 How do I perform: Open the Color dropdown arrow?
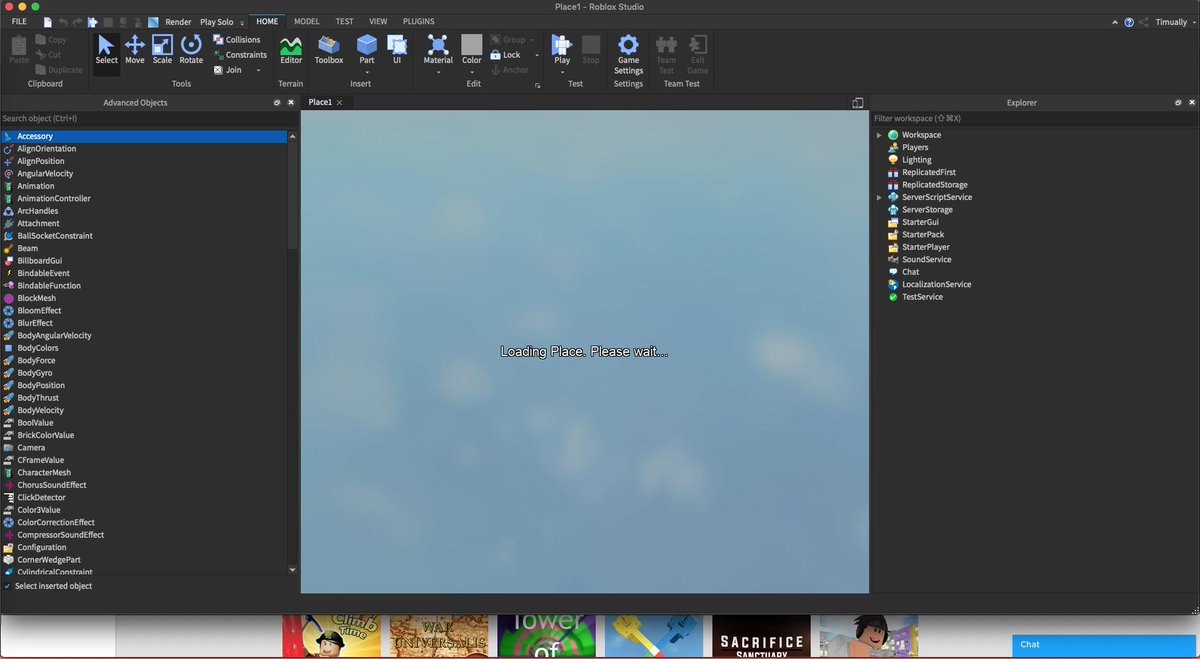pos(472,72)
